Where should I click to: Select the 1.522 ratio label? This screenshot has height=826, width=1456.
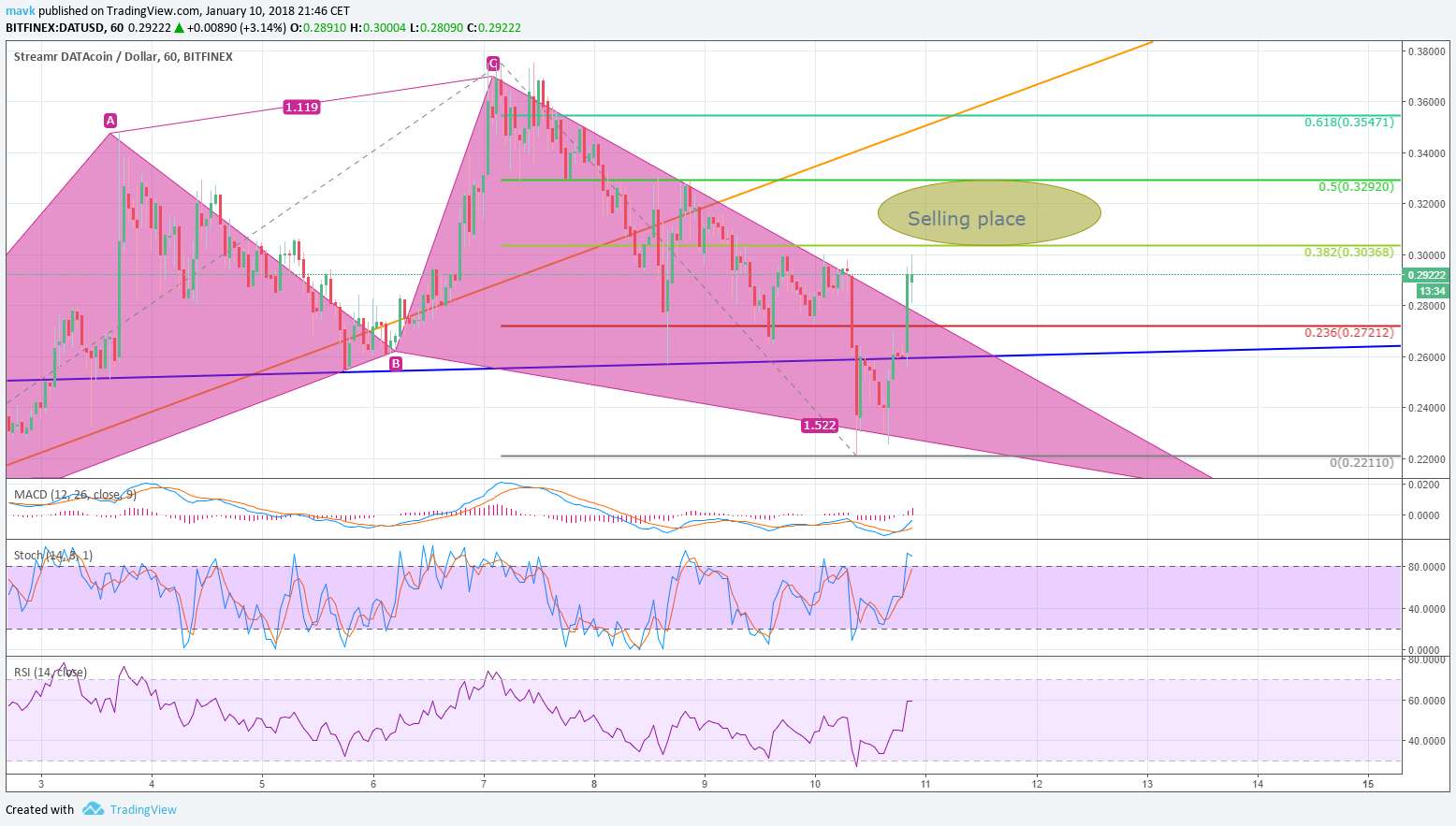point(819,426)
